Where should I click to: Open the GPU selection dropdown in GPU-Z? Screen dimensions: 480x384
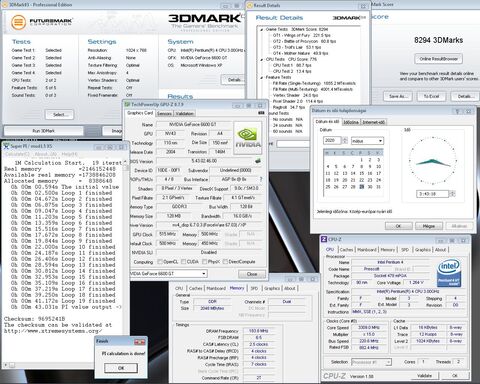[204, 274]
